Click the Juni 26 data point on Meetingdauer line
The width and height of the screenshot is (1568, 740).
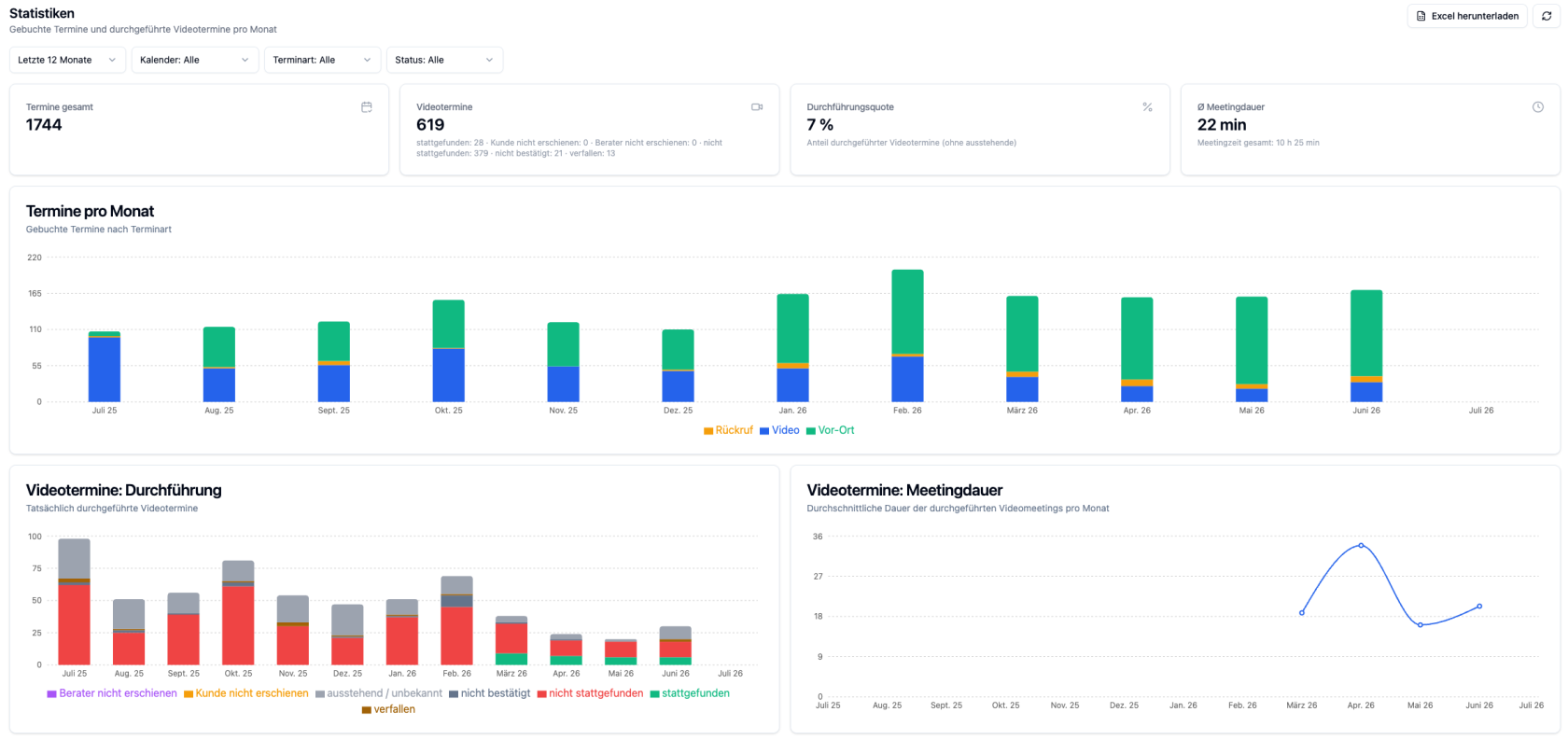click(x=1479, y=607)
